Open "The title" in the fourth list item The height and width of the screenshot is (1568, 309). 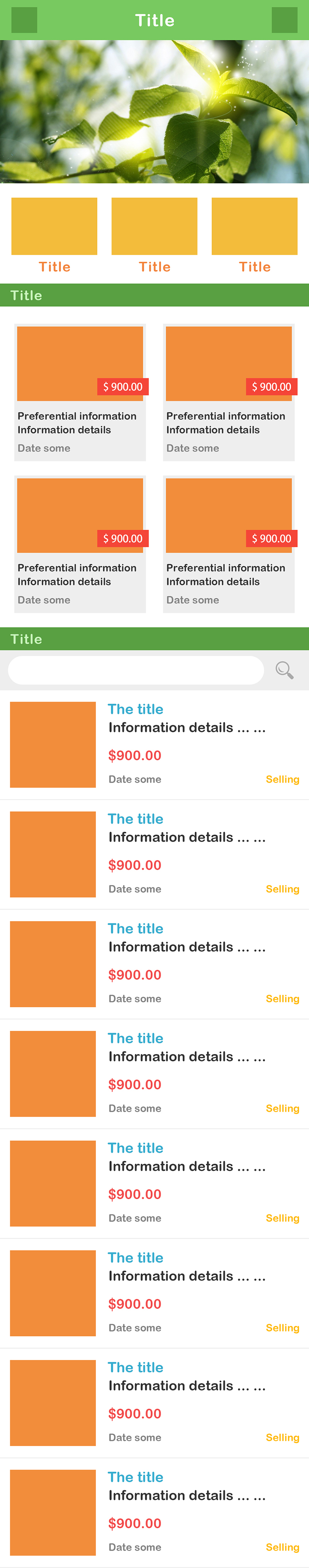(136, 1038)
